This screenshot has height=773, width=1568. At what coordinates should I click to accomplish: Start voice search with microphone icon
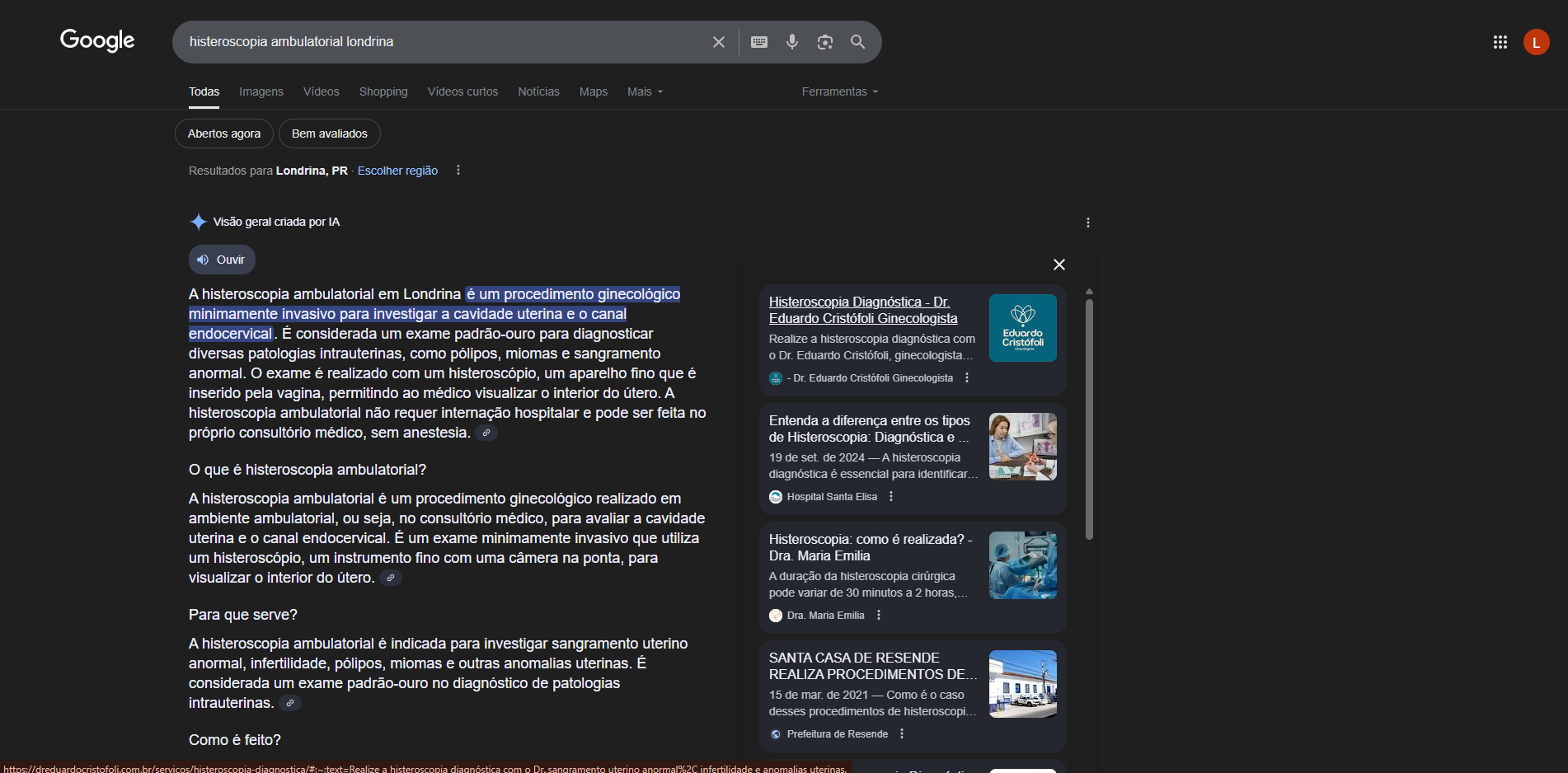(792, 42)
